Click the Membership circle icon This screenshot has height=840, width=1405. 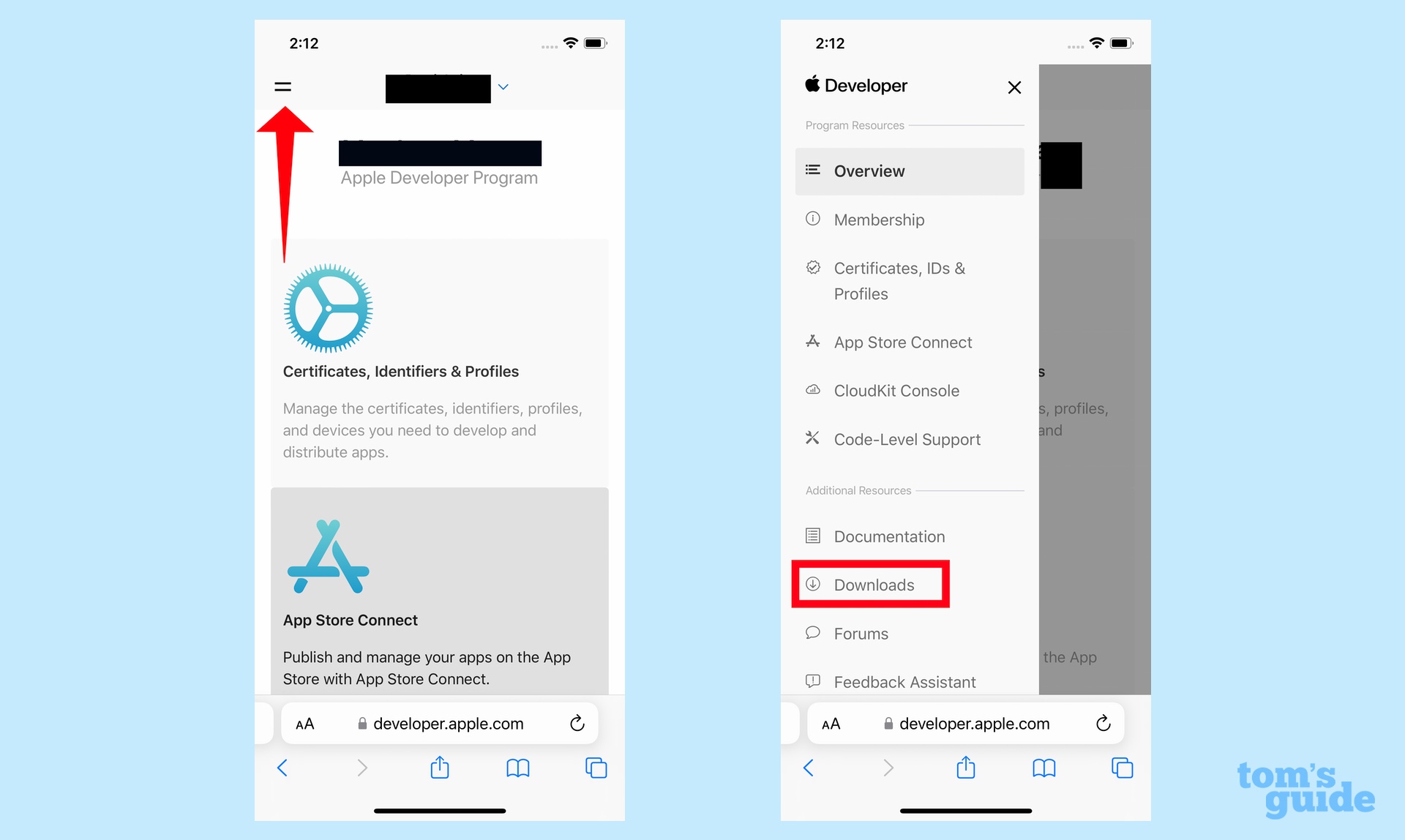tap(817, 218)
